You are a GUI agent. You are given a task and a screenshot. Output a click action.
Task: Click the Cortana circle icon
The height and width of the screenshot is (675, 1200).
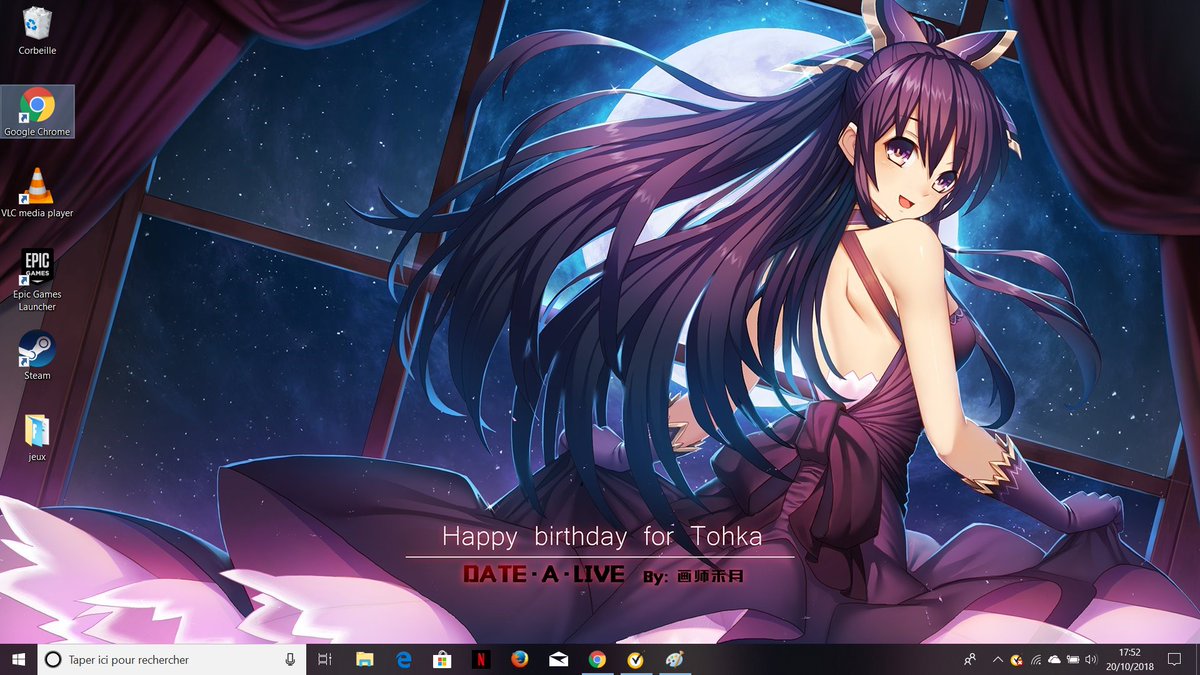point(54,659)
